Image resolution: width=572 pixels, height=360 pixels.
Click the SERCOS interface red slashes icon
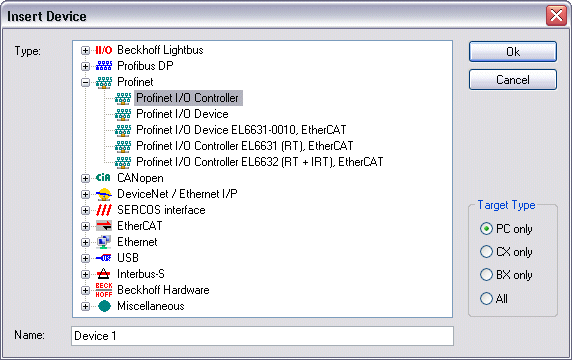(x=104, y=210)
